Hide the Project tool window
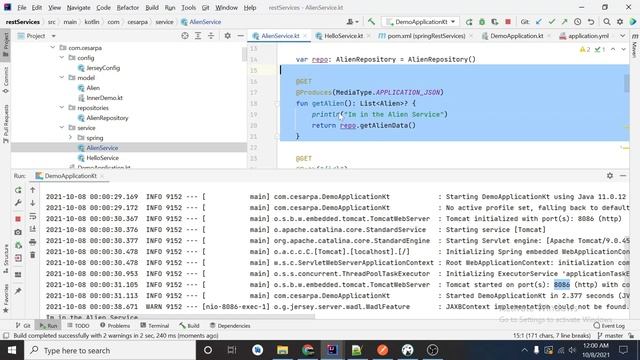 pos(240,36)
